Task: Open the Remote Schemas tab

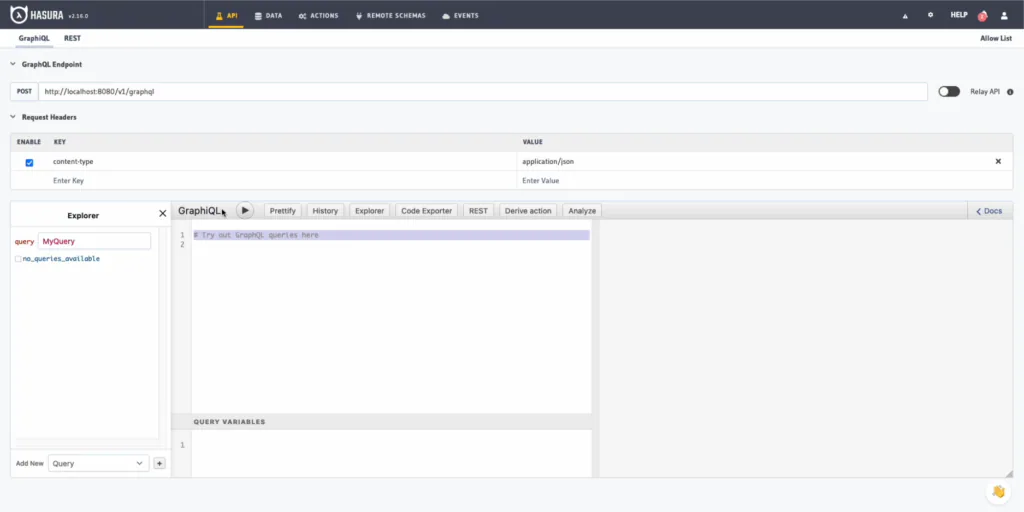Action: (391, 16)
